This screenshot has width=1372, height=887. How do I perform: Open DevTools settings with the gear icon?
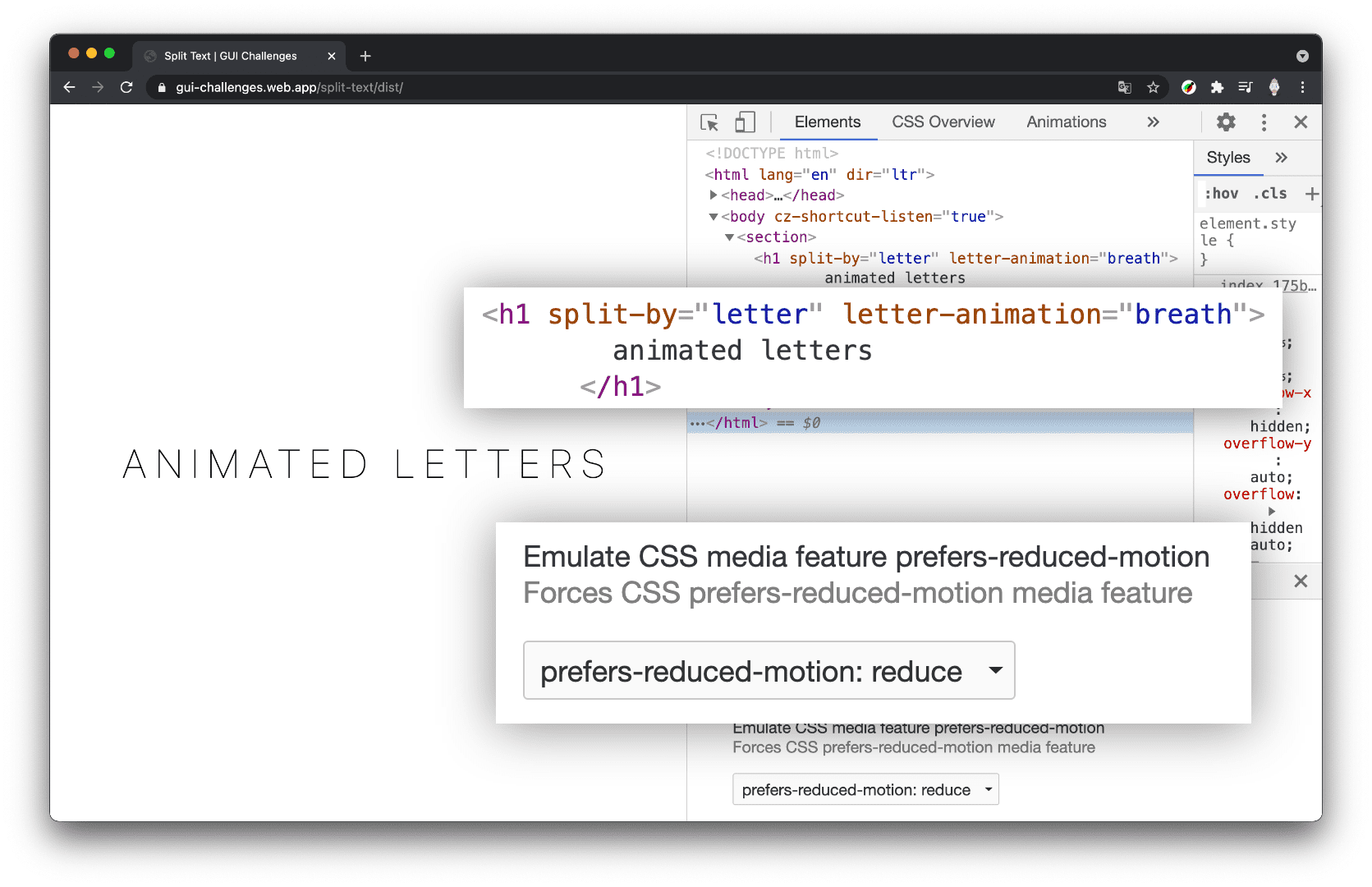[x=1226, y=122]
